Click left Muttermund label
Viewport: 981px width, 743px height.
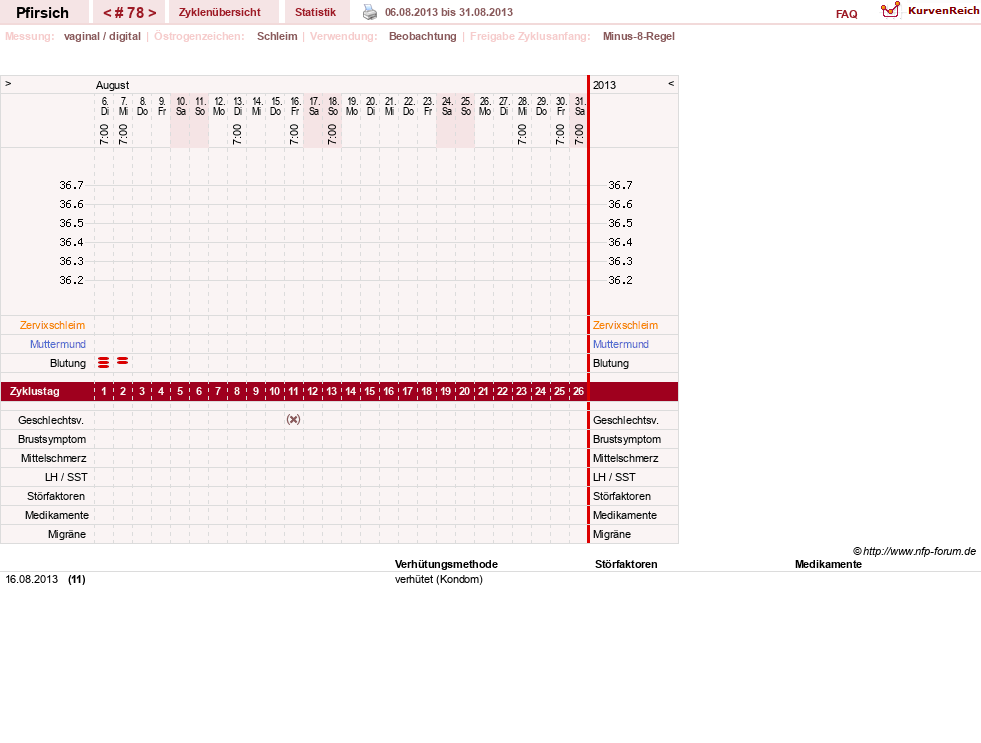[58, 344]
